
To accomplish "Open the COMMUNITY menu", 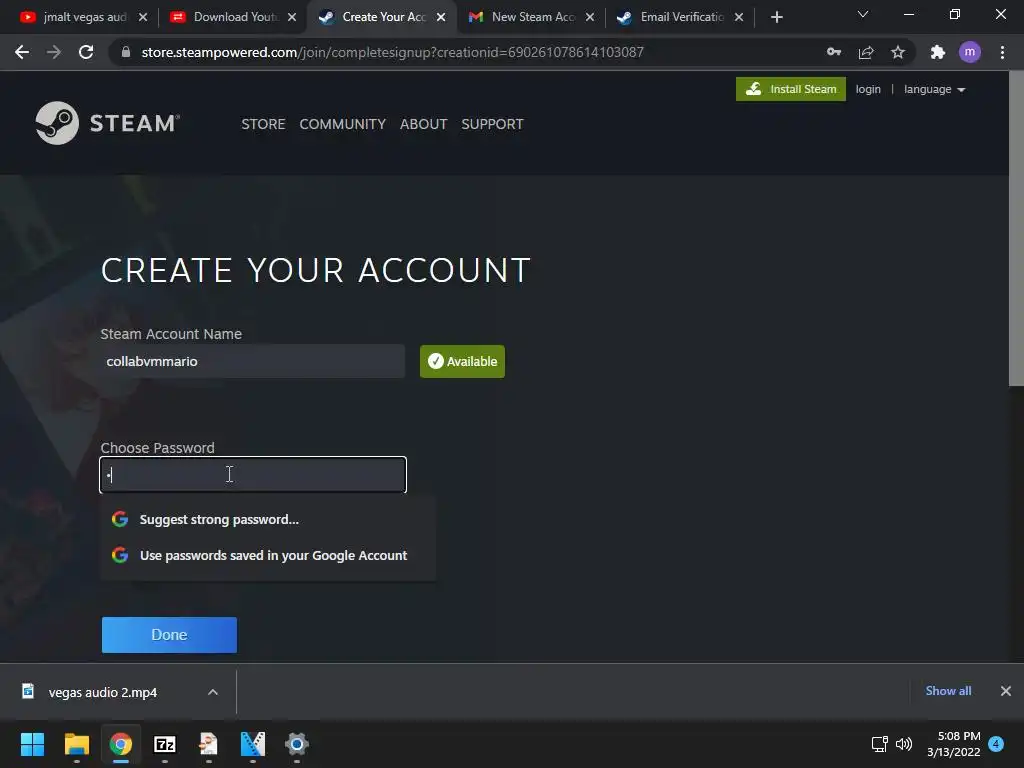I will coord(342,124).
